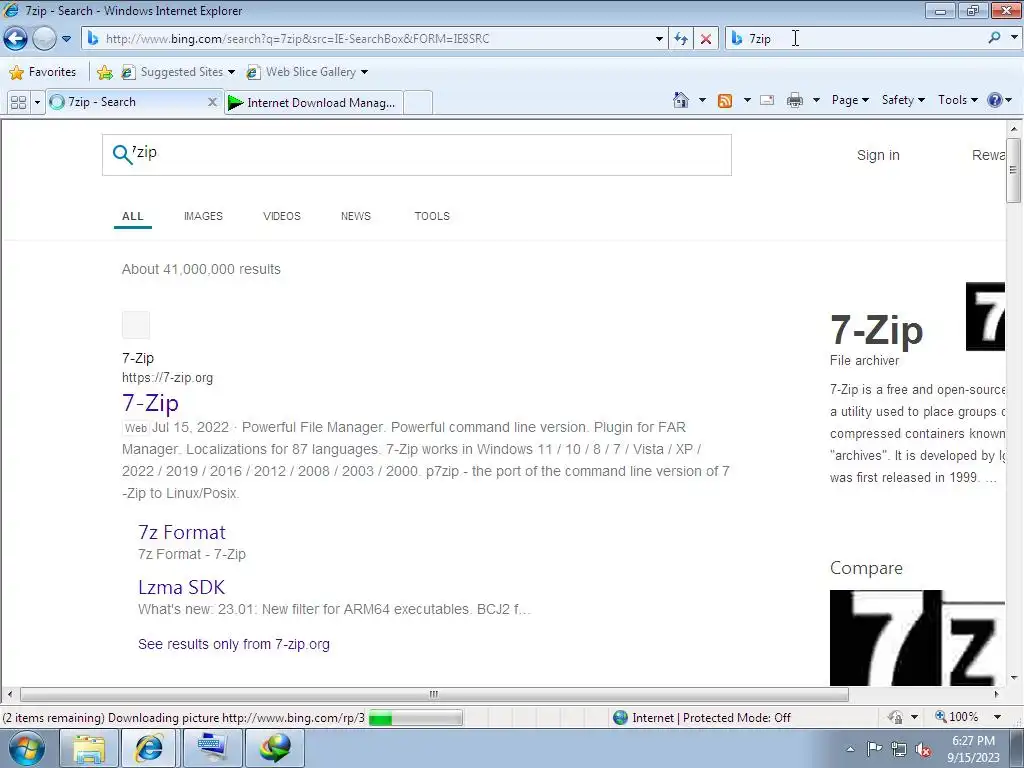Image resolution: width=1024 pixels, height=768 pixels.
Task: Click the Bing logo in browser search box
Action: (737, 39)
